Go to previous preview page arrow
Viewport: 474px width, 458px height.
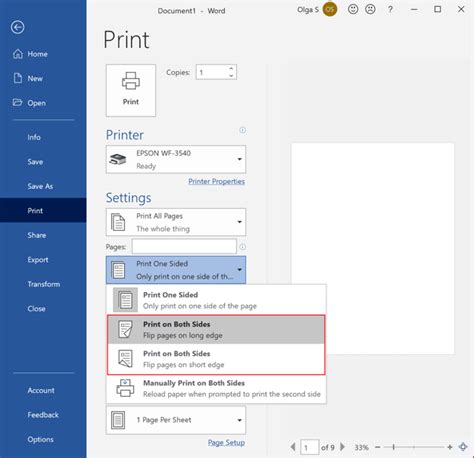293,447
